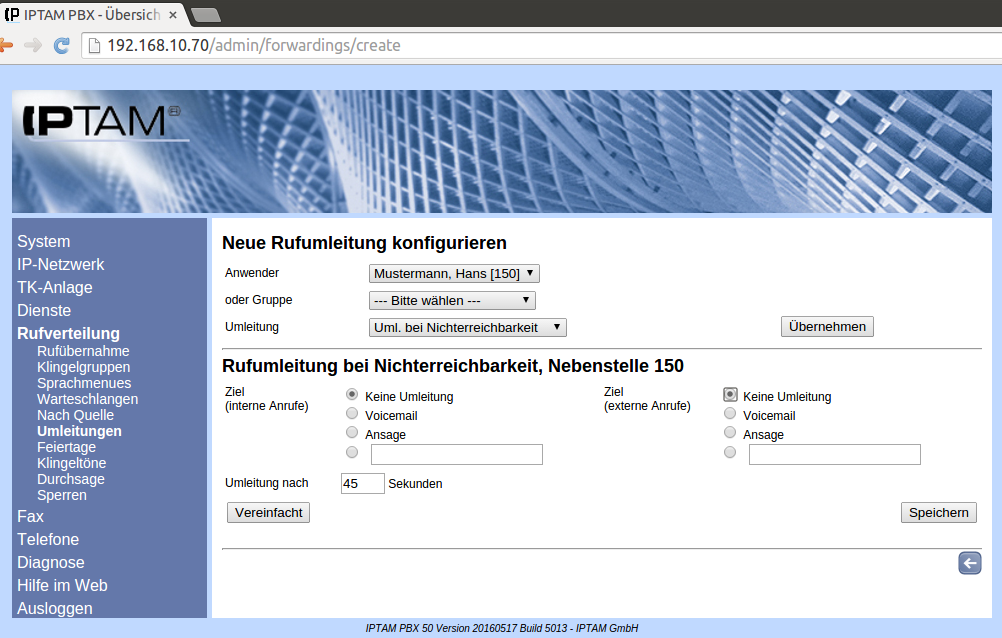
Task: Select Voicemail for internal calls
Action: [352, 414]
